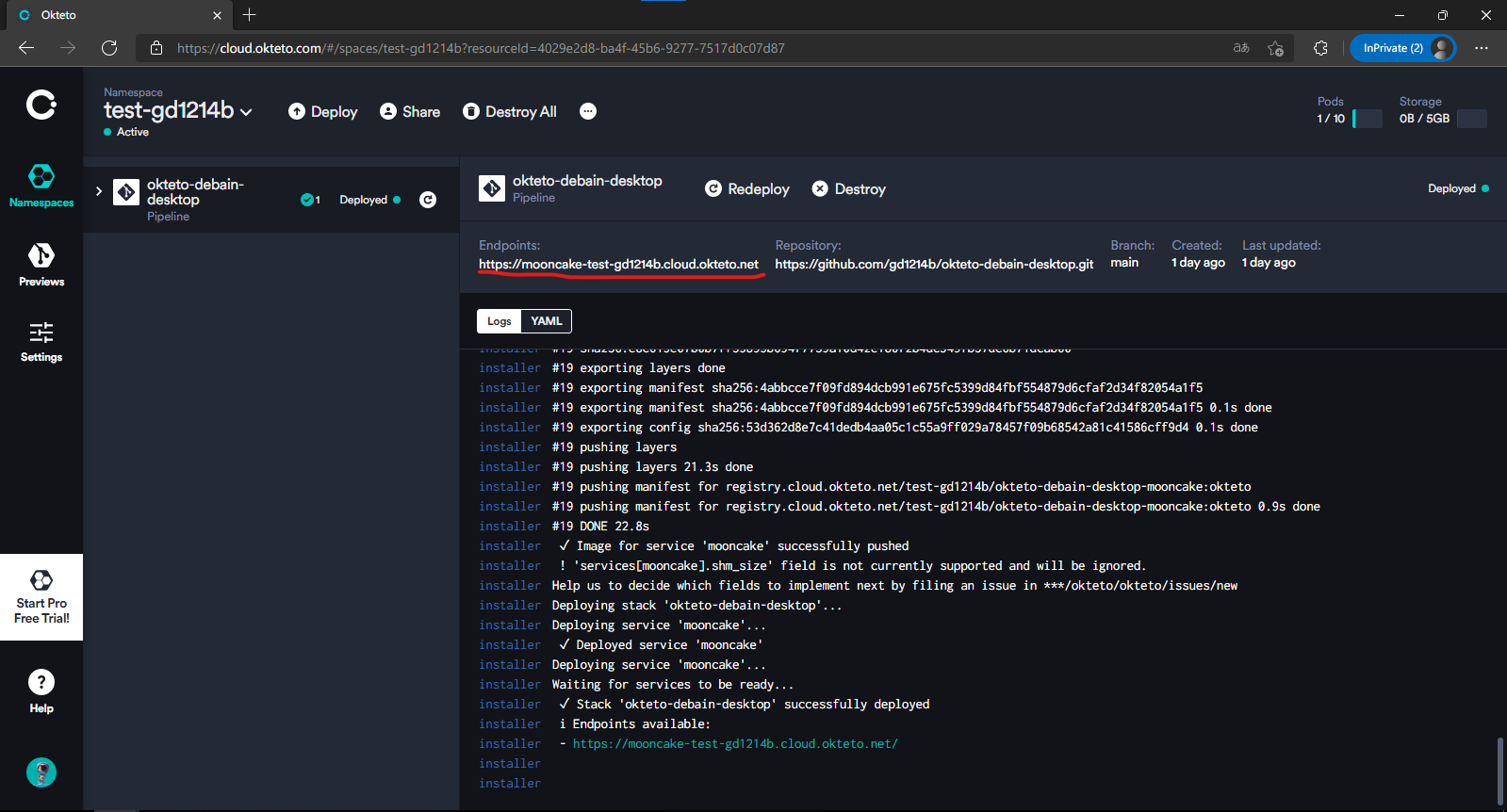Click Destroy All in the header

coord(510,111)
